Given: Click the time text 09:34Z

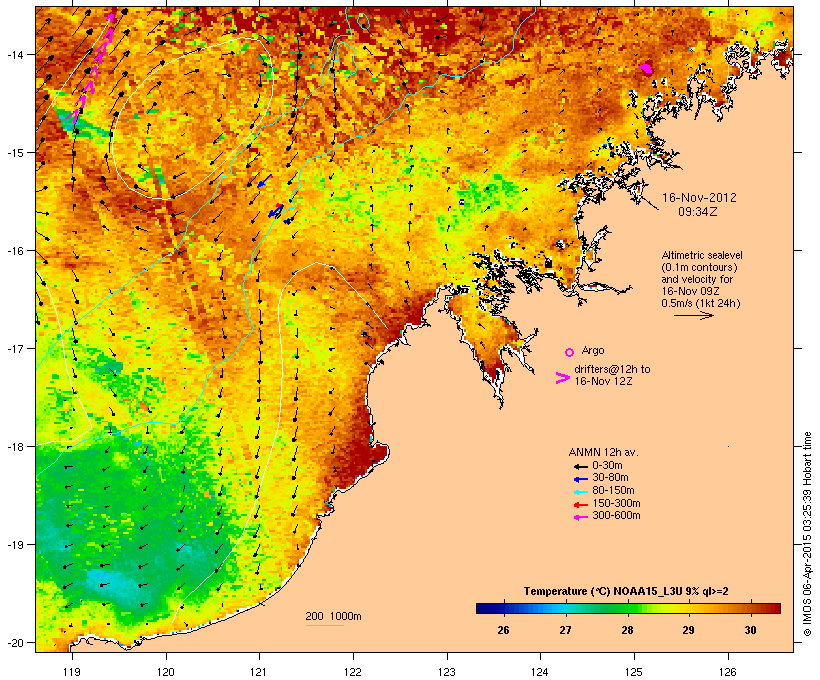Looking at the screenshot, I should tap(698, 212).
